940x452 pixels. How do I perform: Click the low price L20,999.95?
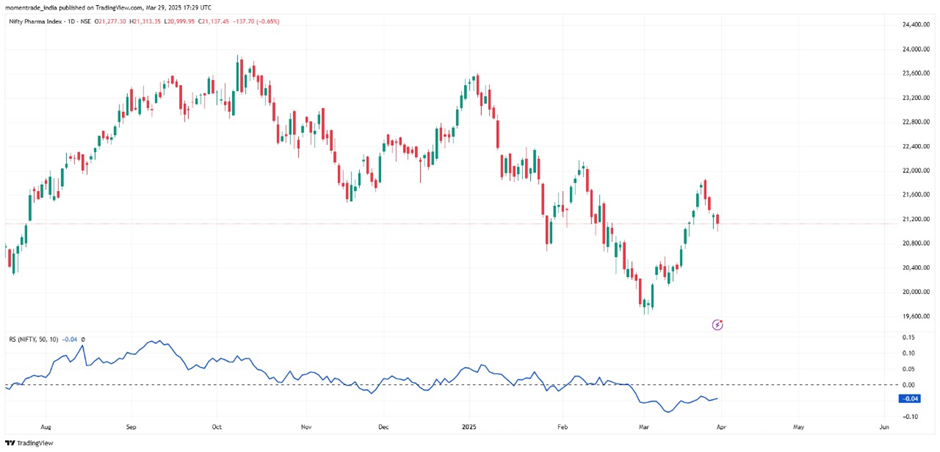(x=179, y=21)
